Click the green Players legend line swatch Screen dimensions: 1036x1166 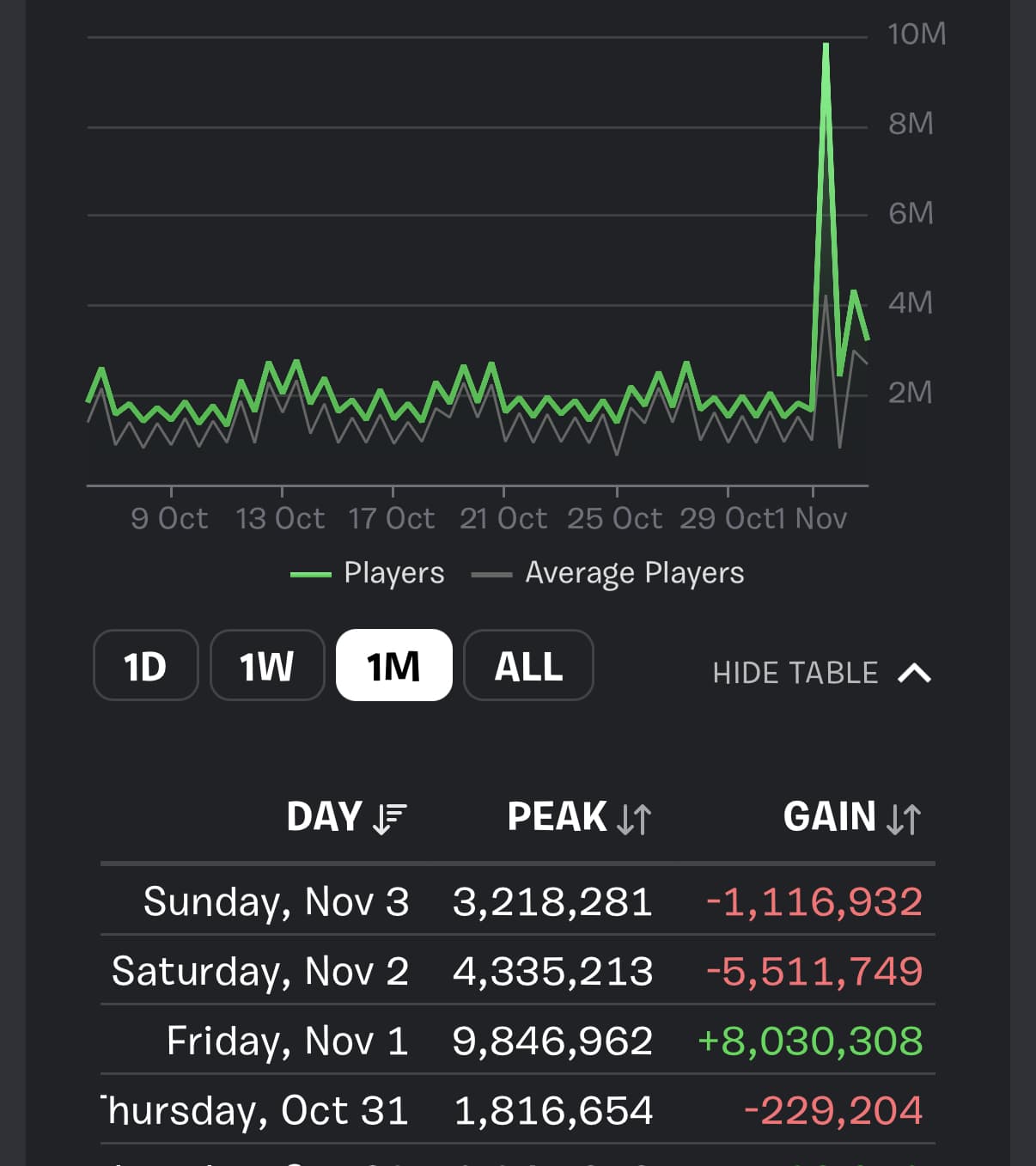[x=311, y=574]
